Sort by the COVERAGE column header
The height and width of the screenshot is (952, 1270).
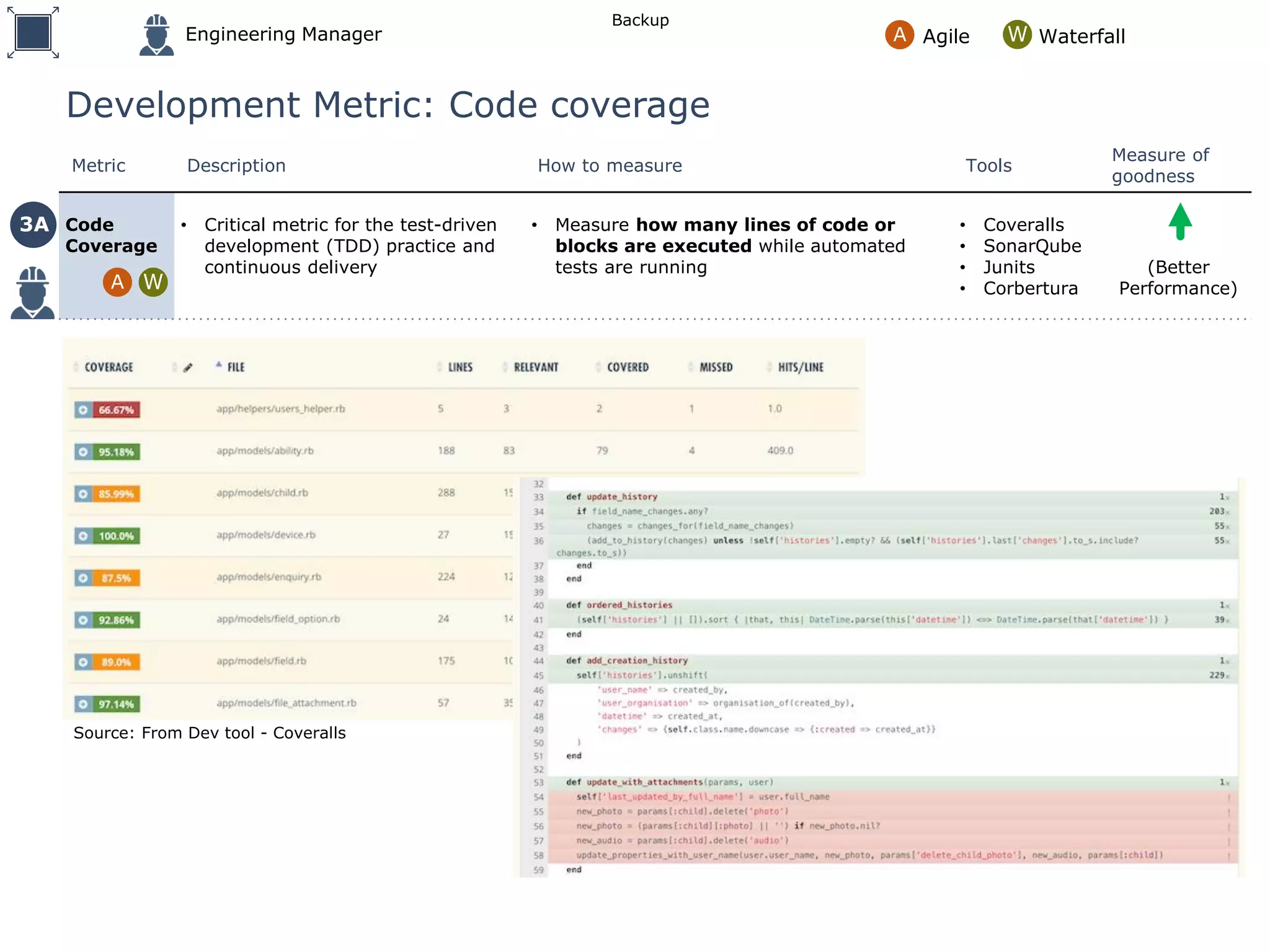109,368
